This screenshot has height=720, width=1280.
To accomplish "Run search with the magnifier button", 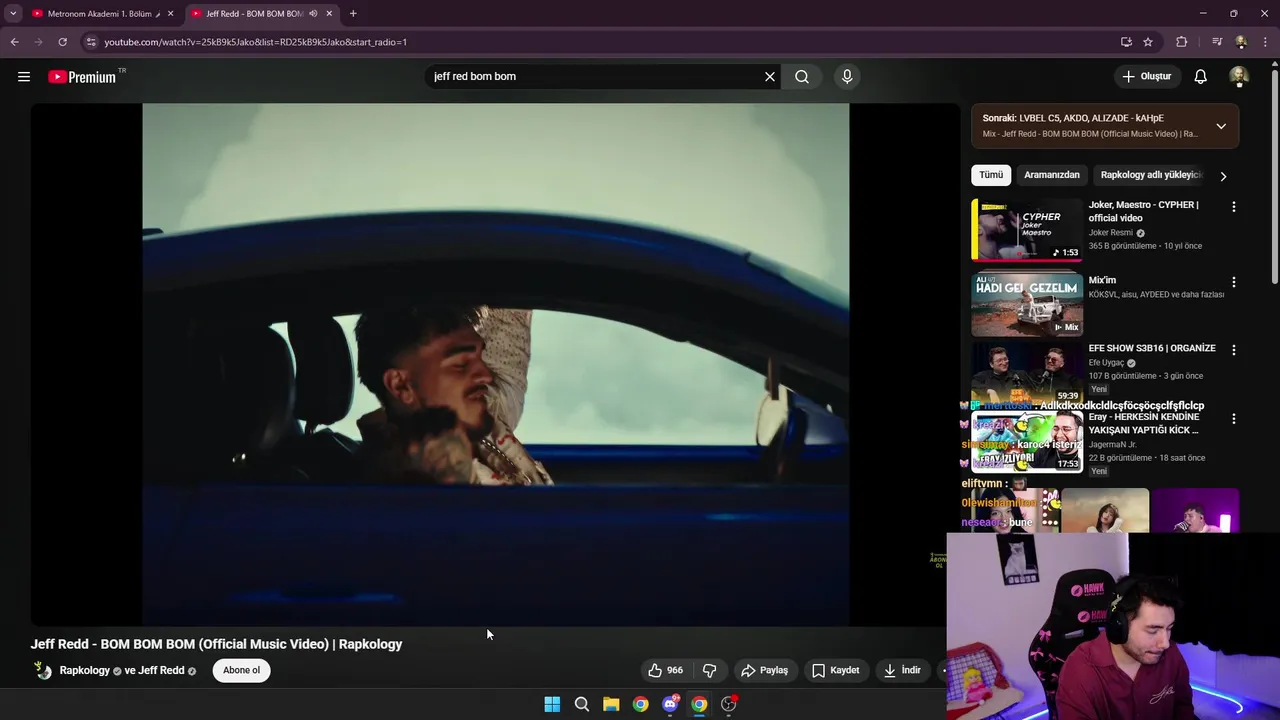I will pos(802,76).
